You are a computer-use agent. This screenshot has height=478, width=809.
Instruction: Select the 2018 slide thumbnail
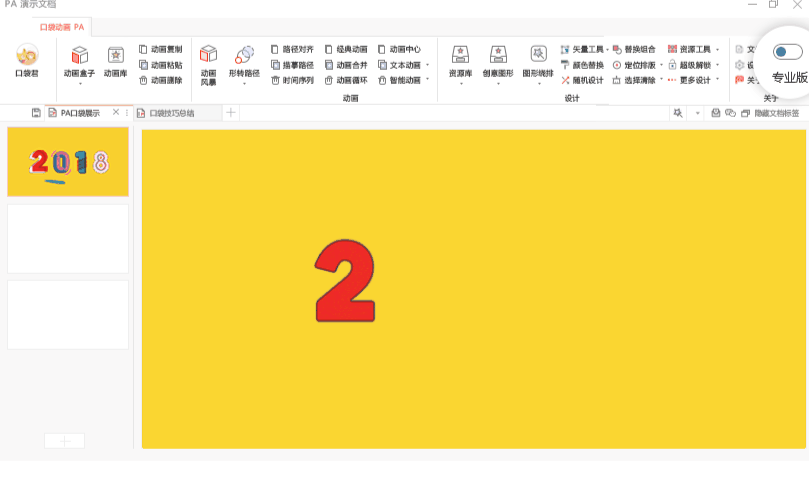click(x=68, y=162)
